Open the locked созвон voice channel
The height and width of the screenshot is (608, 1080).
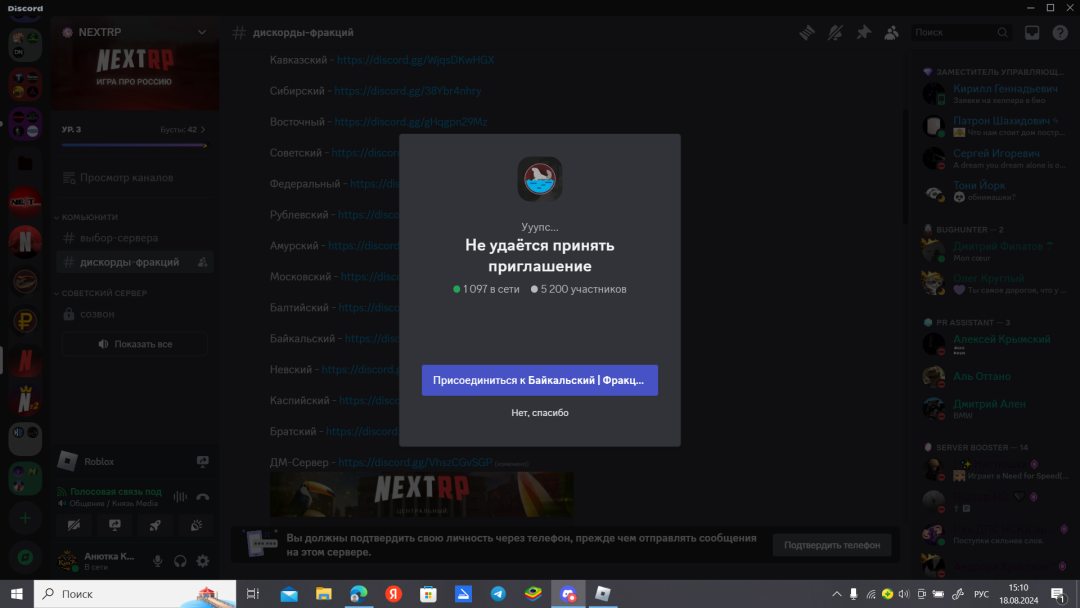(x=135, y=314)
